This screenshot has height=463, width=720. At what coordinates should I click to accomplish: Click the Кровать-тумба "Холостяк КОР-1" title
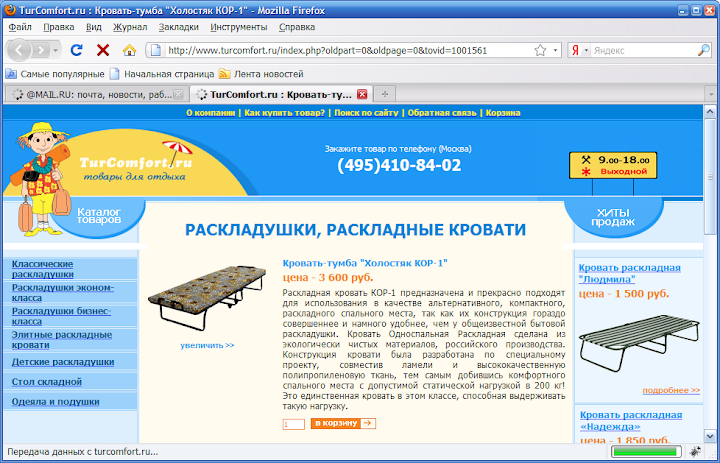coord(365,263)
